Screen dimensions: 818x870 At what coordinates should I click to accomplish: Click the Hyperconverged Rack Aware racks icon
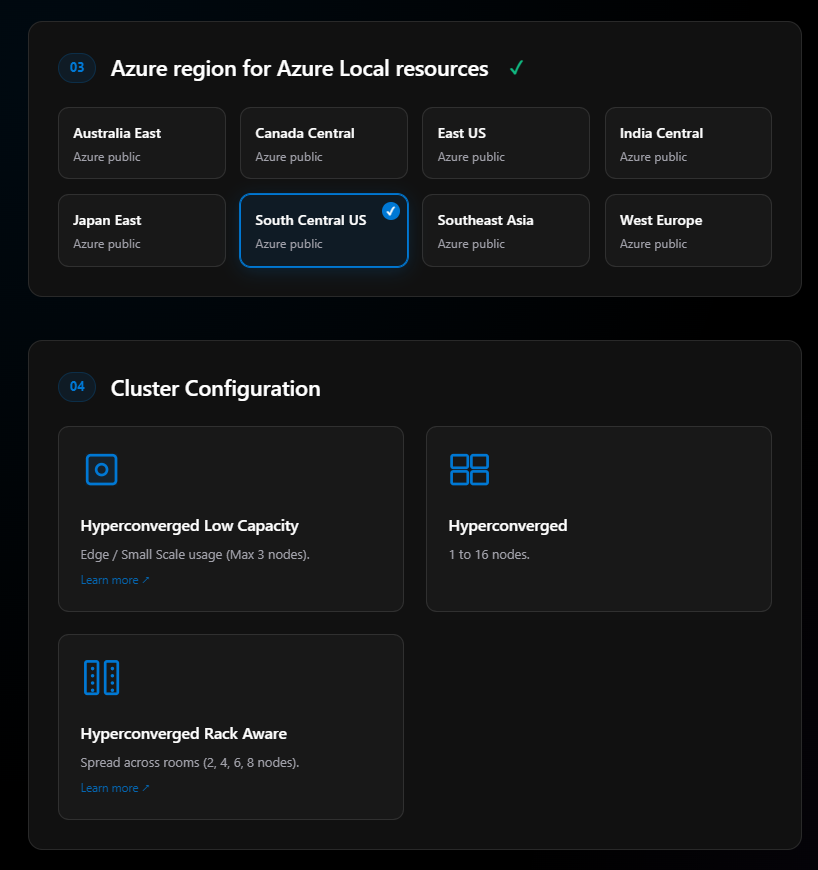click(x=101, y=677)
